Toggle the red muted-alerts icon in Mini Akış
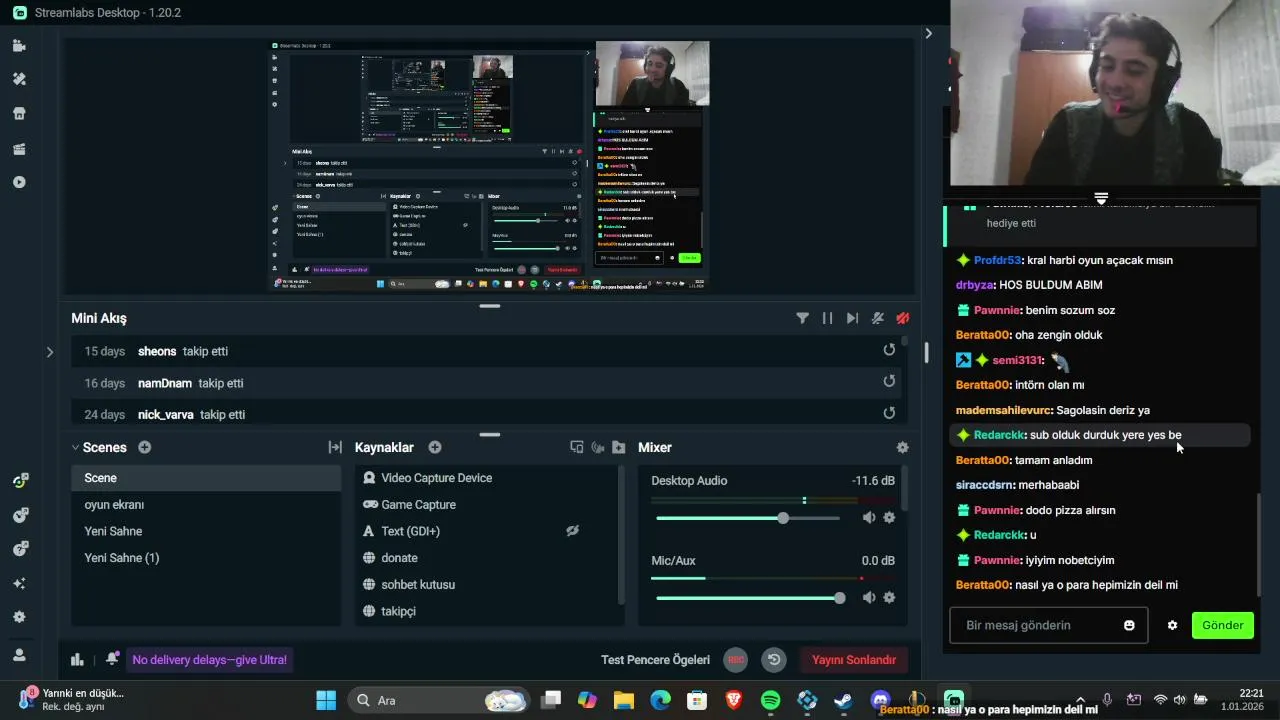The width and height of the screenshot is (1280, 720). [x=903, y=318]
